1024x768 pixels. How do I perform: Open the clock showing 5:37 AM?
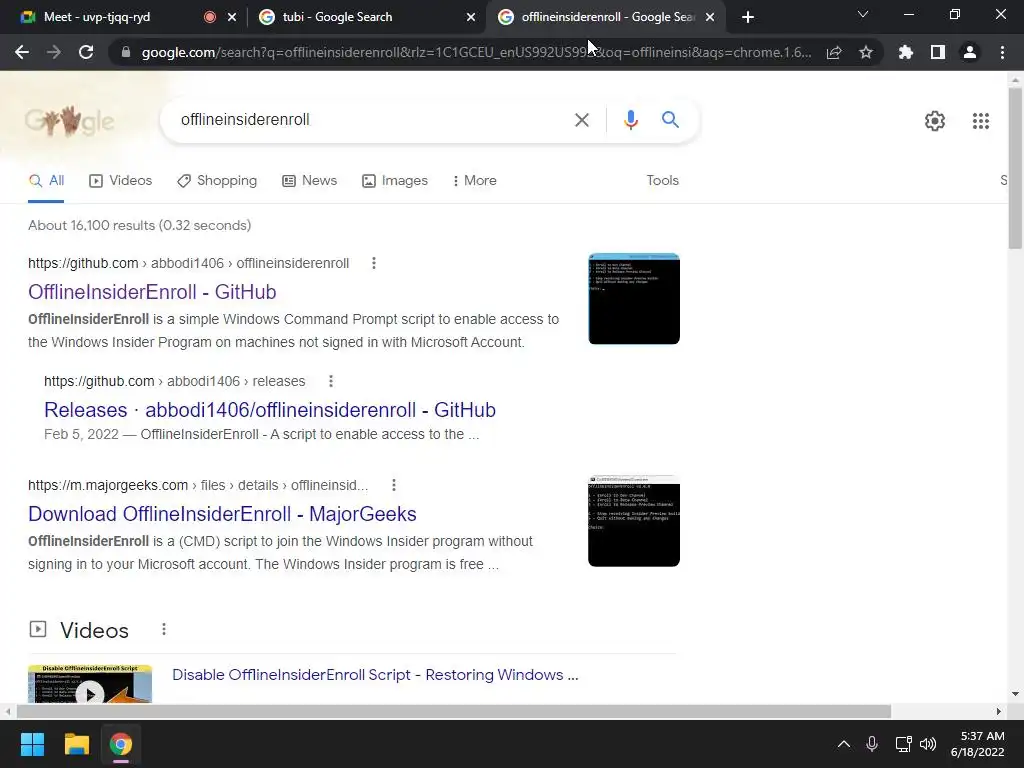tap(978, 744)
